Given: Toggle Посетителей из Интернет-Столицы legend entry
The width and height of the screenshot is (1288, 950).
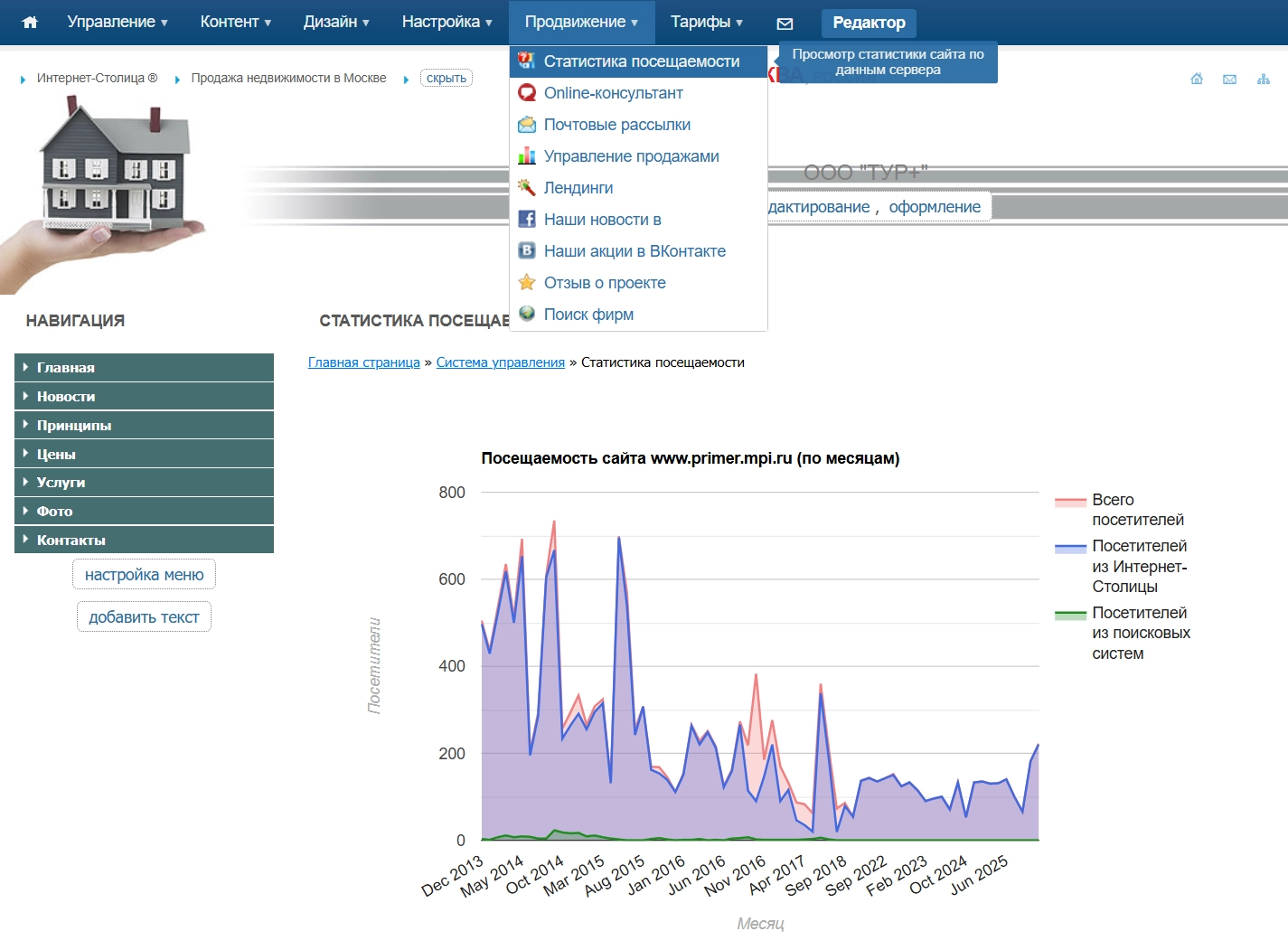Looking at the screenshot, I should 1138,566.
